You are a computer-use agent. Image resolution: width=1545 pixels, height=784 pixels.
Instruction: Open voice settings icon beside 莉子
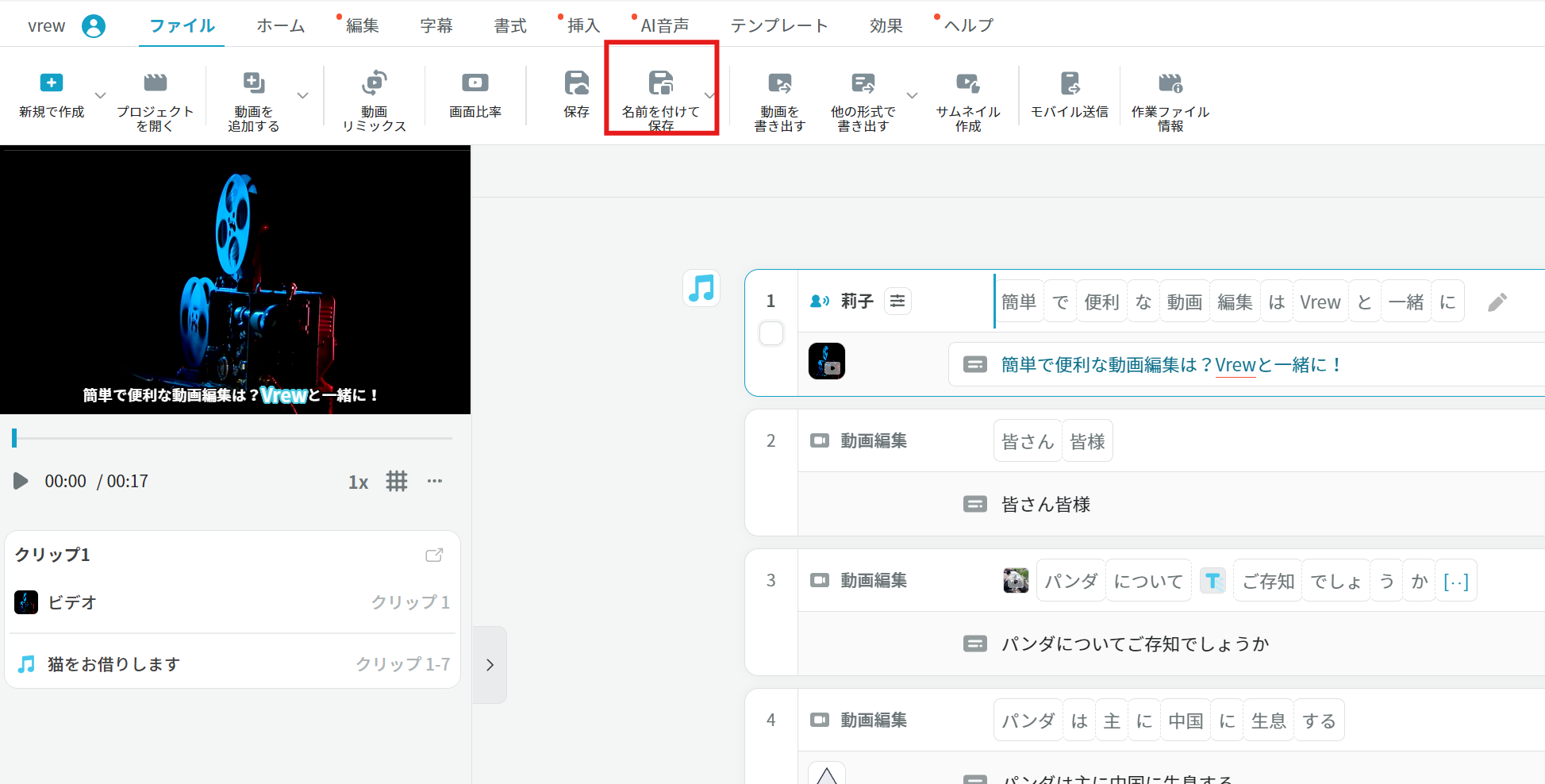pos(897,301)
